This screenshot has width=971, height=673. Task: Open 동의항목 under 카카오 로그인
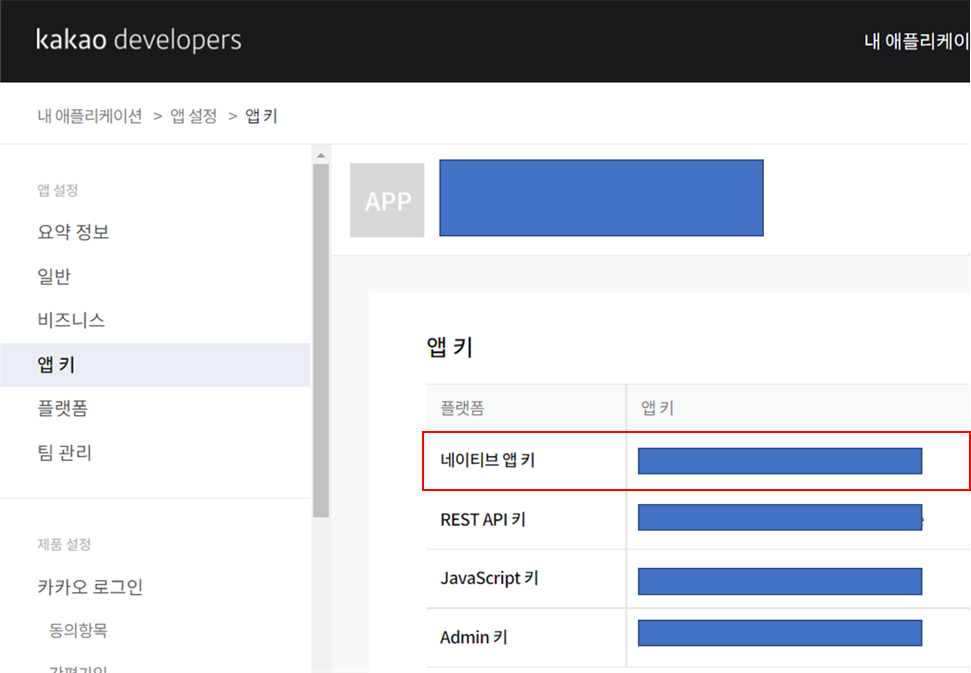click(x=78, y=630)
